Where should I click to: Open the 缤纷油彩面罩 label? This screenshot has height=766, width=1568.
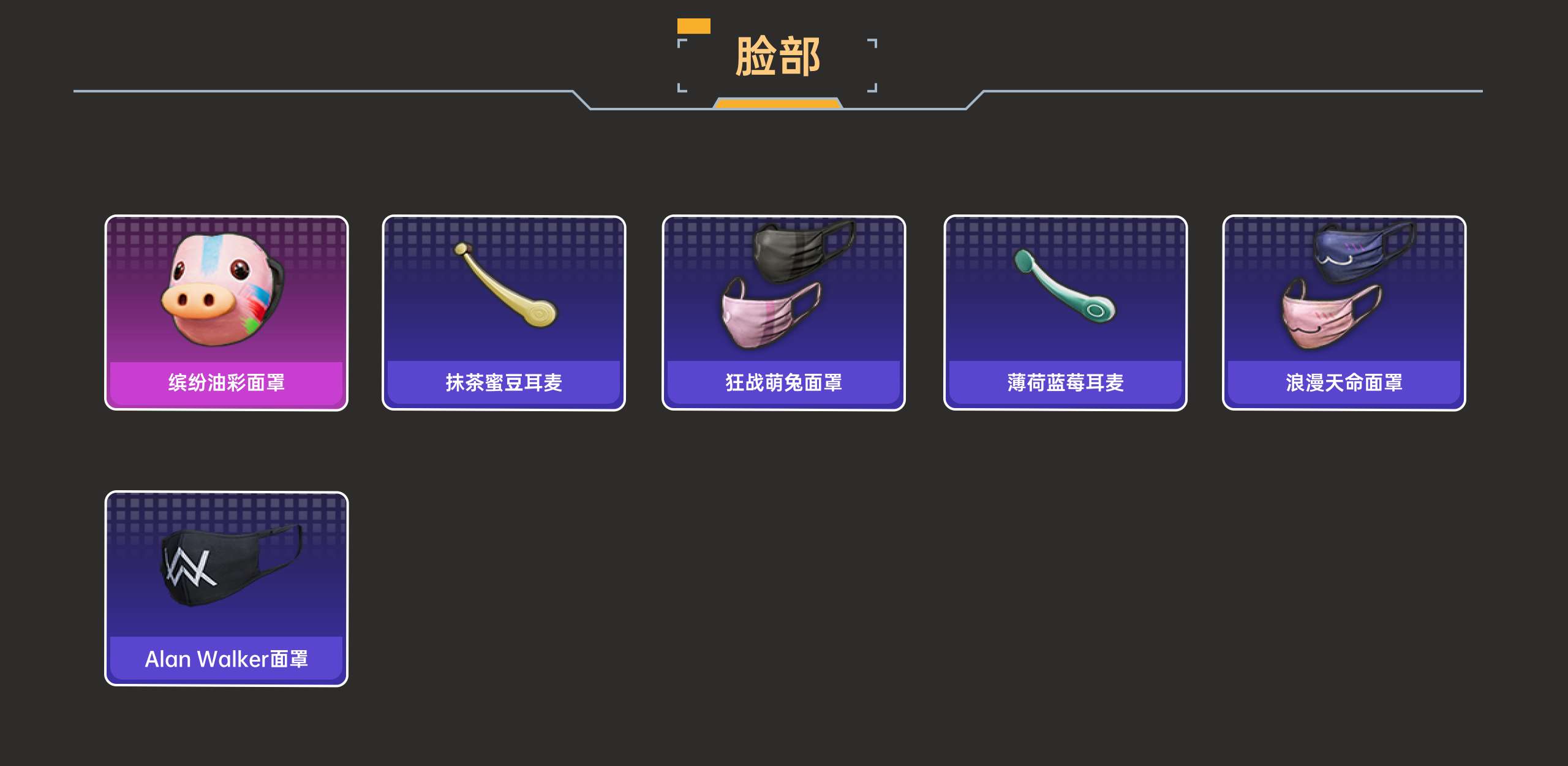tap(227, 382)
